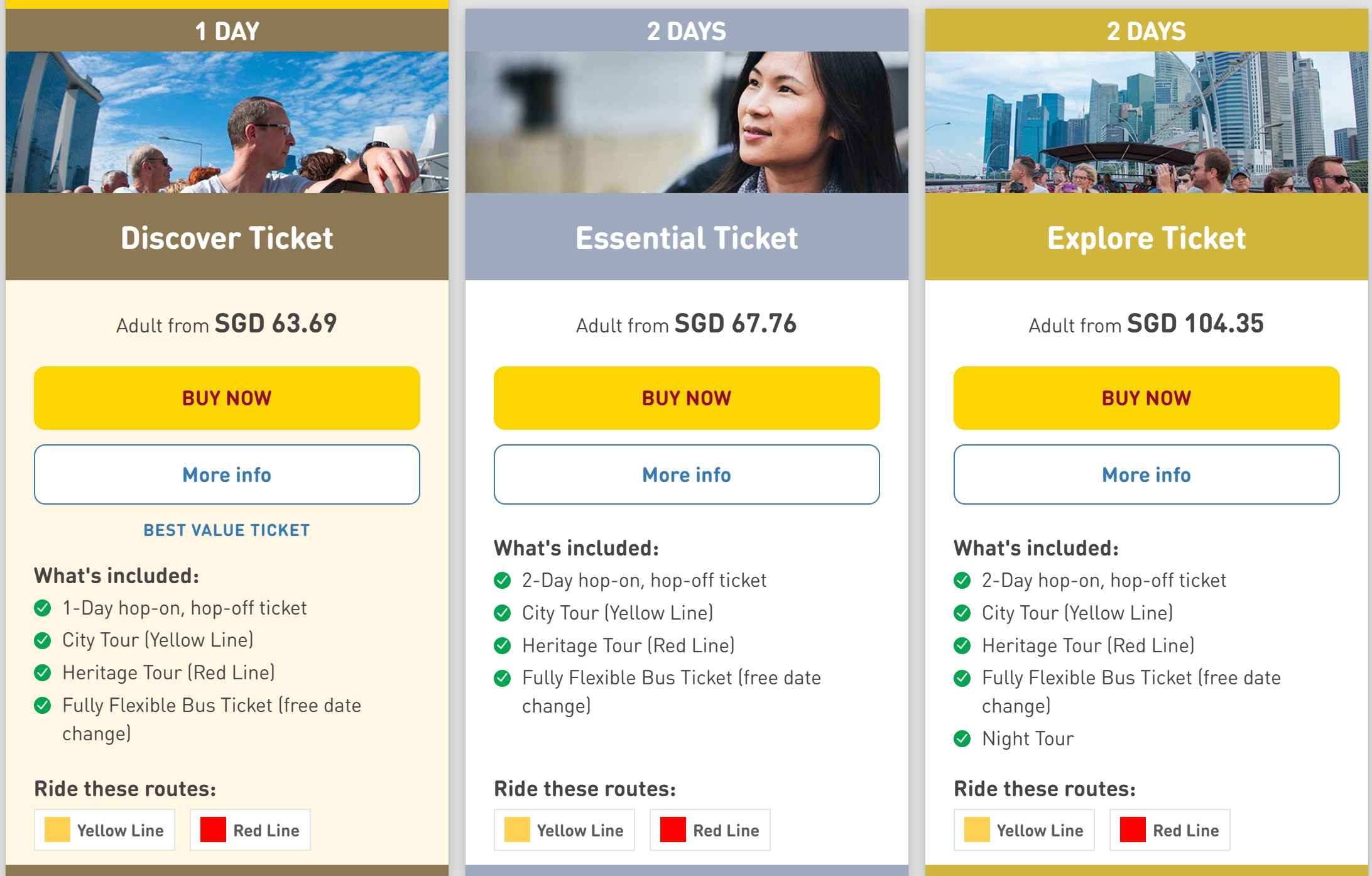Viewport: 1372px width, 876px height.
Task: Click green checkmark beside Night Tour
Action: [962, 738]
